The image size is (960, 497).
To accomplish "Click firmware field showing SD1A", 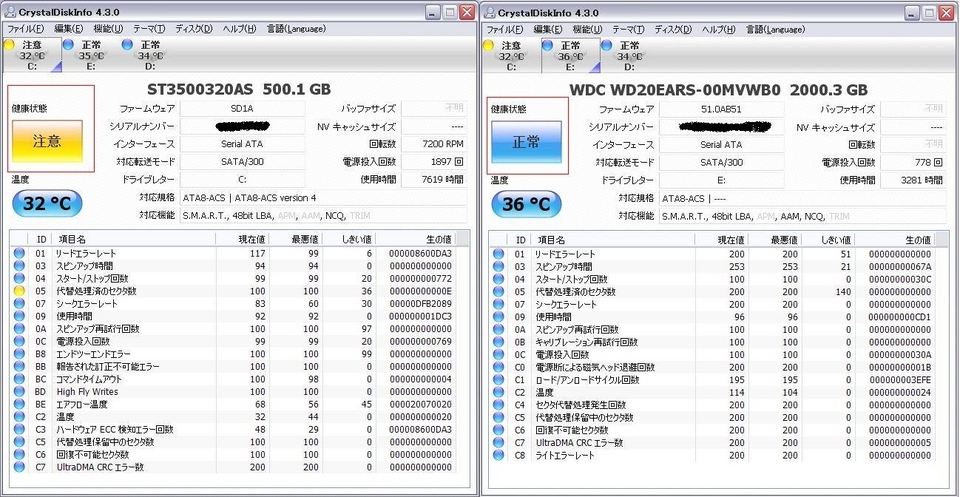I will [242, 109].
